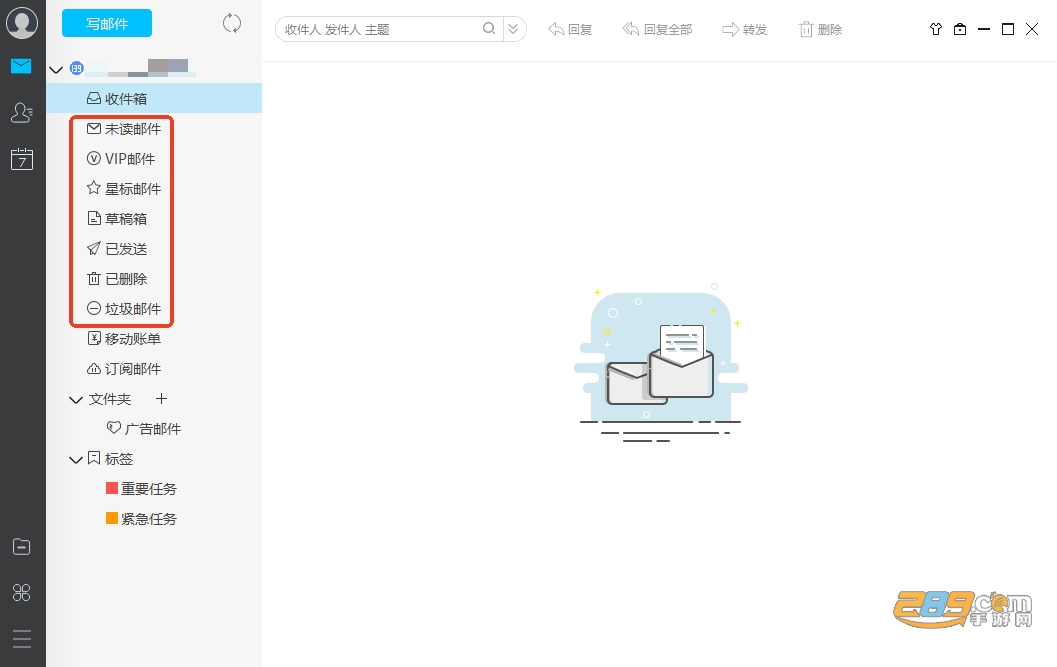
Task: Click the 写邮件 compose button
Action: [107, 24]
